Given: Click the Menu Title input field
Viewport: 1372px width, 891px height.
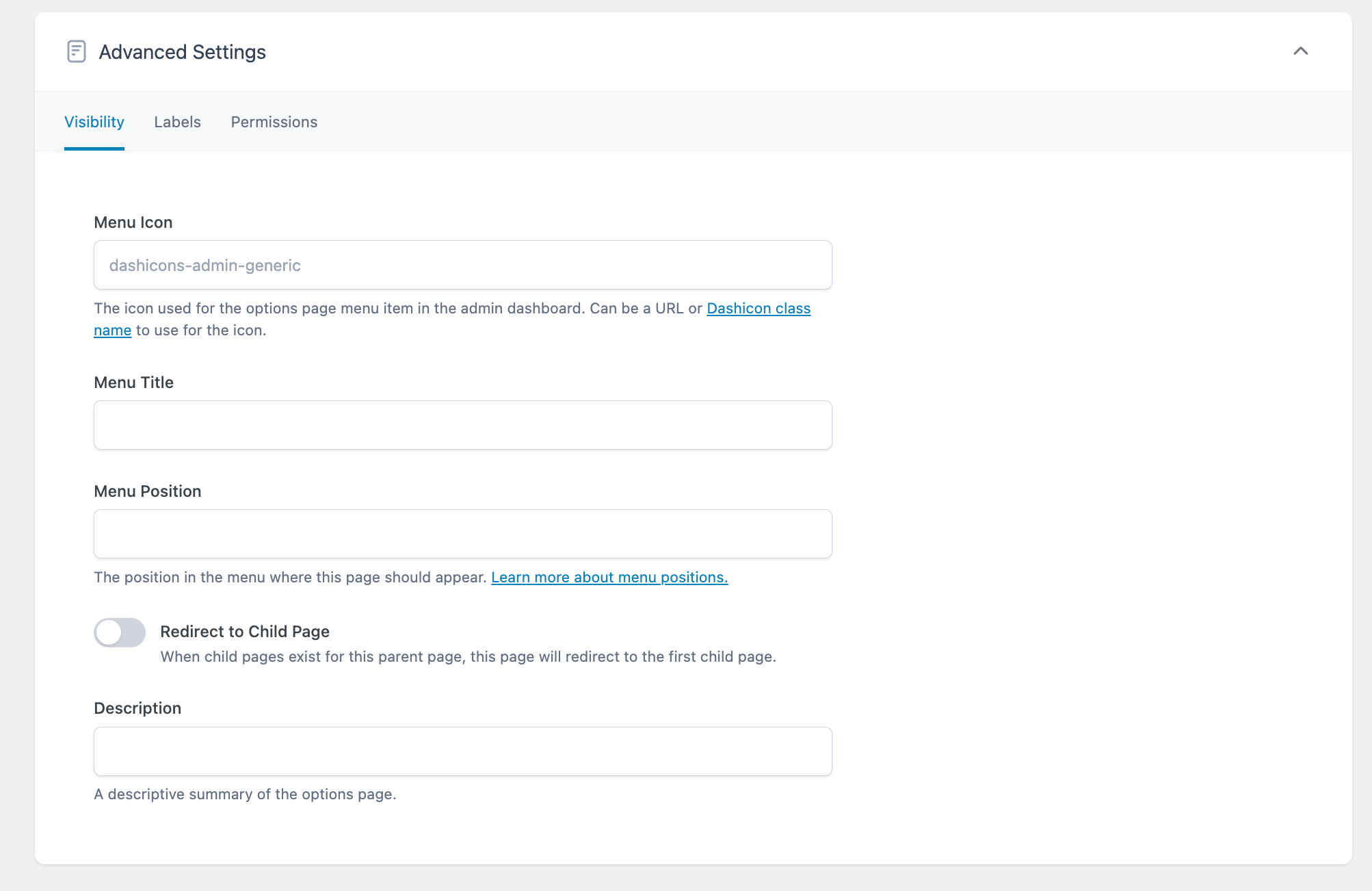Looking at the screenshot, I should pos(462,424).
